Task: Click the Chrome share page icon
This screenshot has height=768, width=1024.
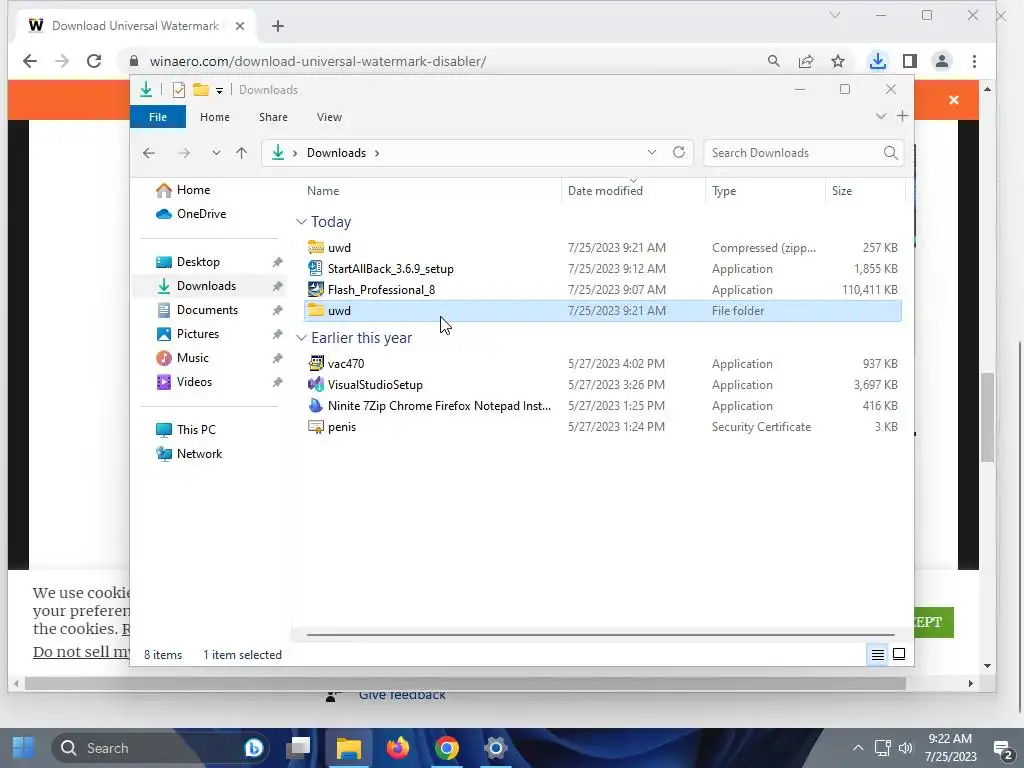Action: [806, 61]
